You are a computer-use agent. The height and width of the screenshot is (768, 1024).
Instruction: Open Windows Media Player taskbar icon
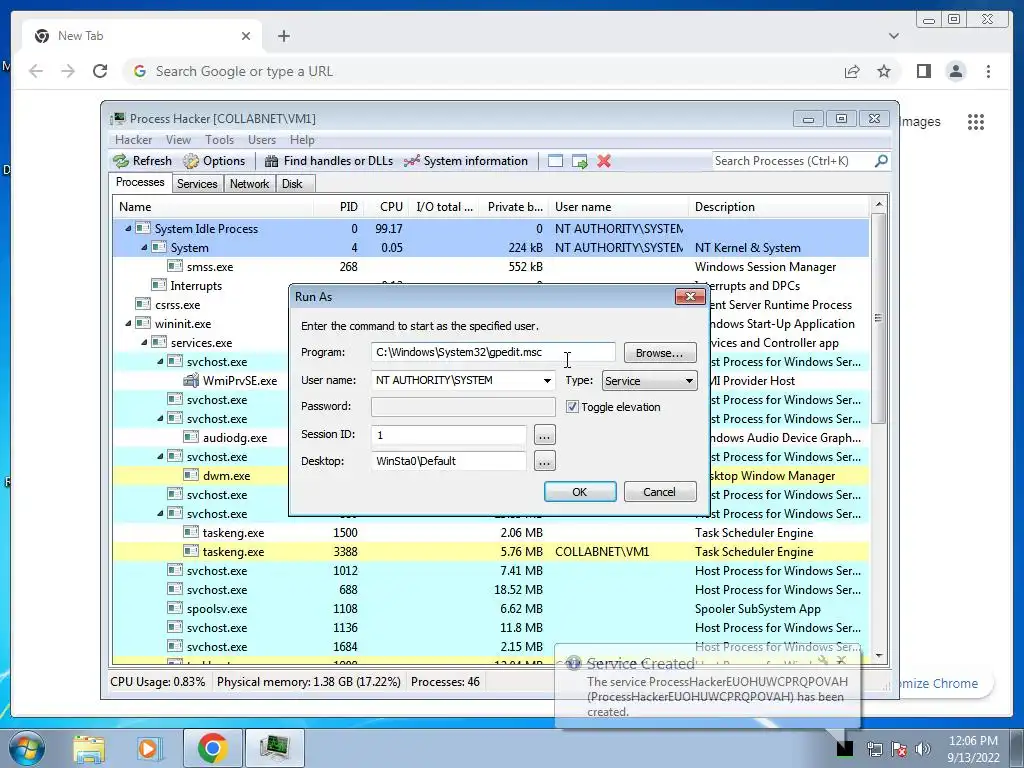149,748
